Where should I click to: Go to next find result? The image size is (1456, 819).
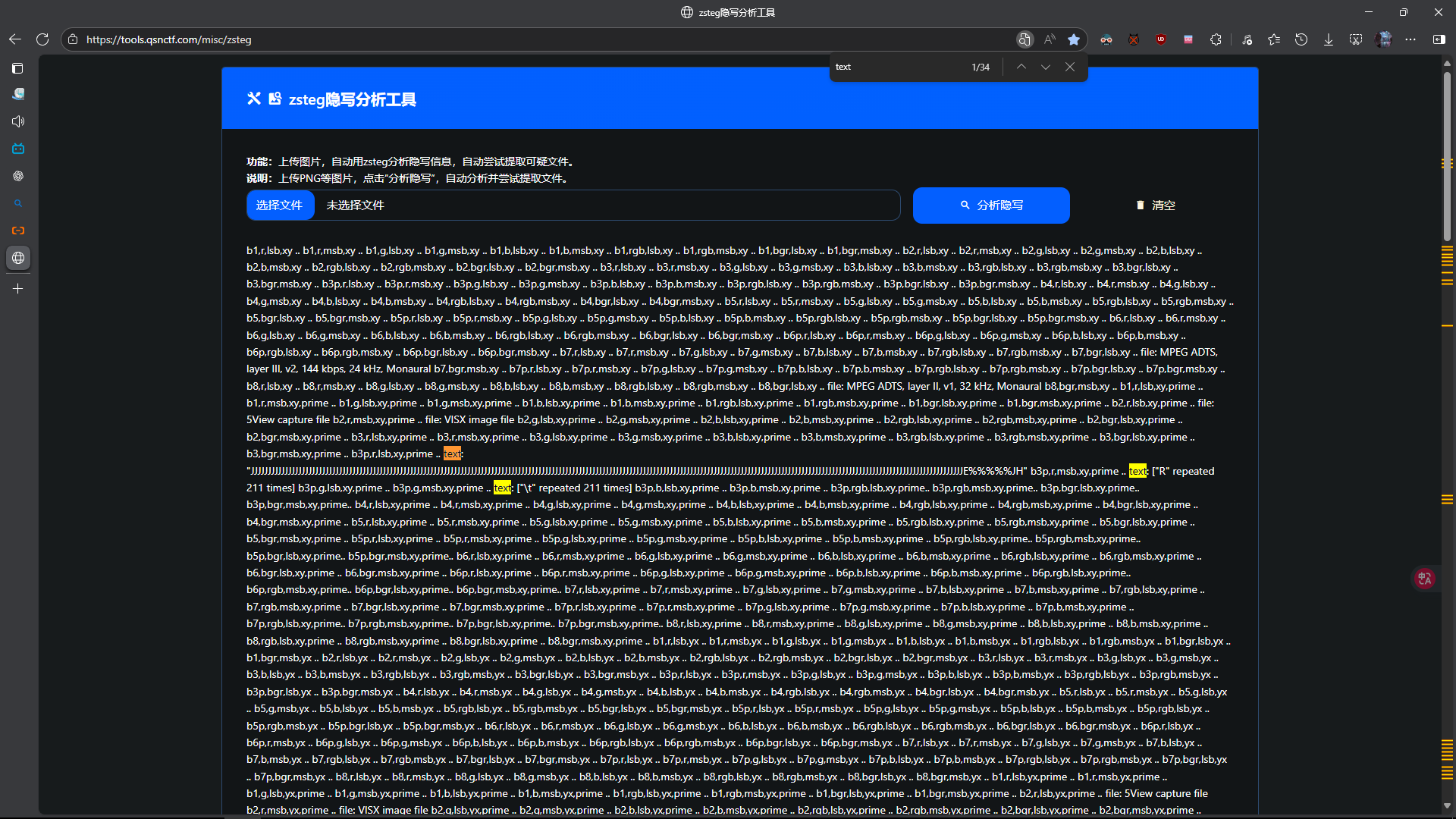click(1046, 67)
